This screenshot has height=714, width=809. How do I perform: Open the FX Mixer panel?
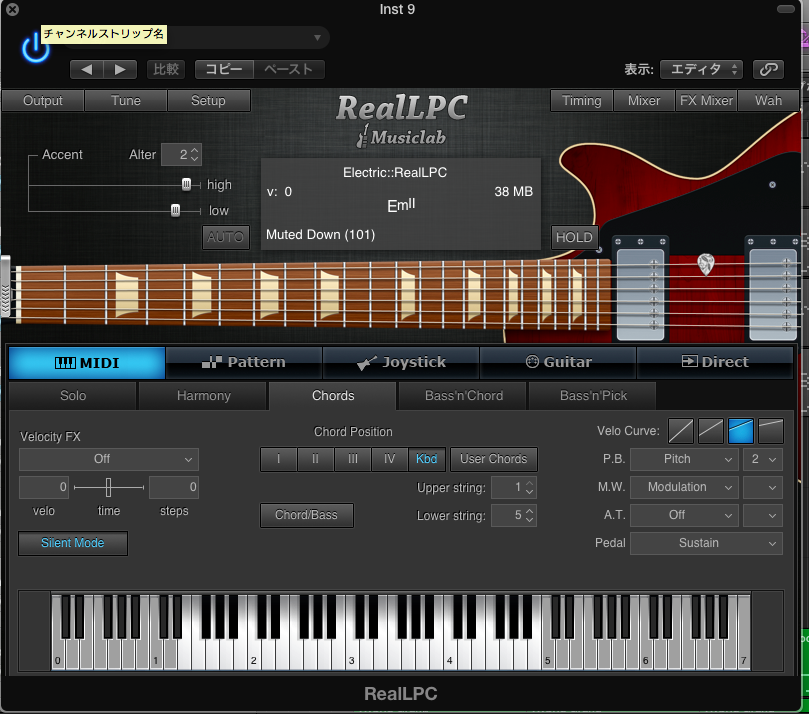[706, 101]
